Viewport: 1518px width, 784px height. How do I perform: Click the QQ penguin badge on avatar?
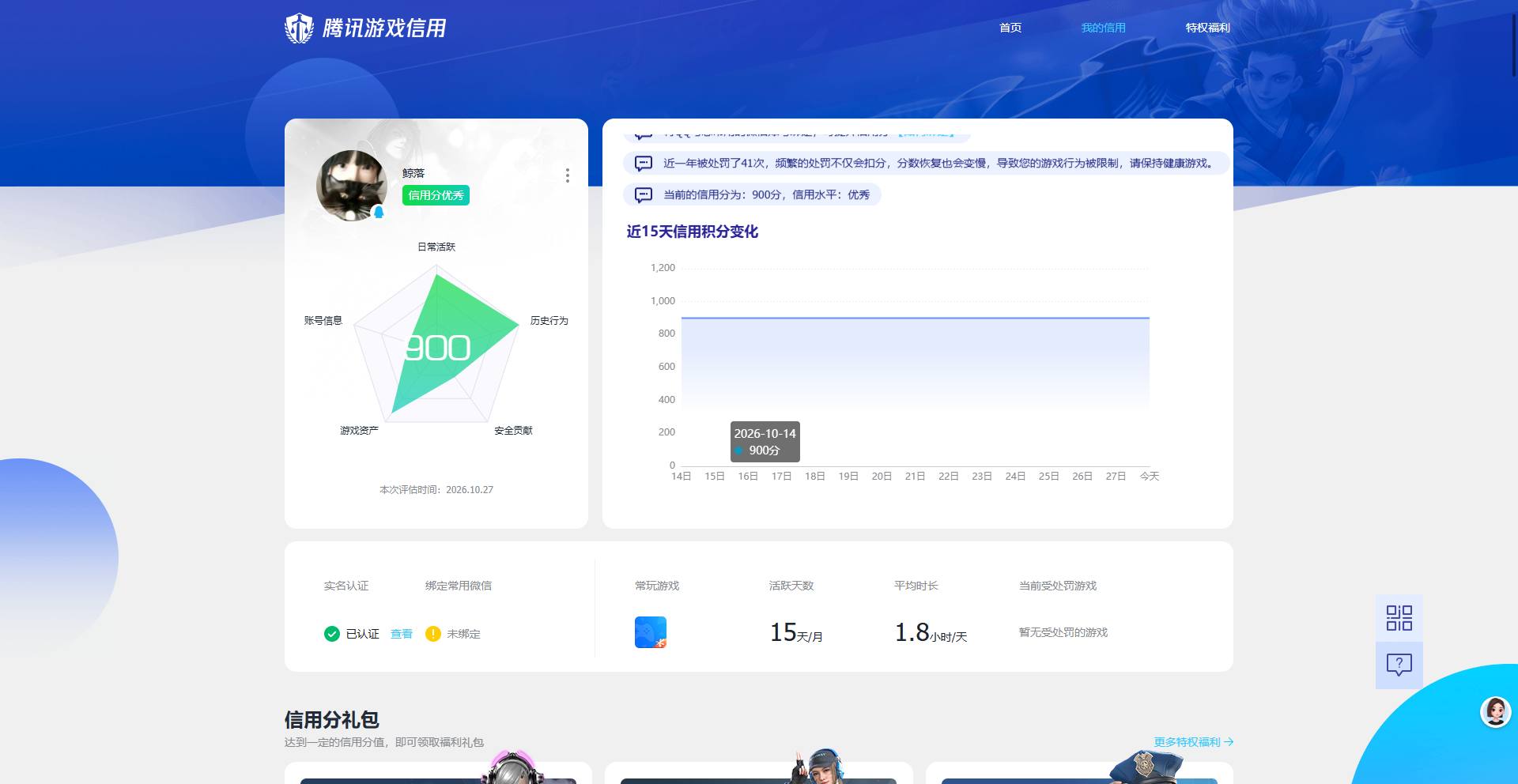pyautogui.click(x=379, y=212)
